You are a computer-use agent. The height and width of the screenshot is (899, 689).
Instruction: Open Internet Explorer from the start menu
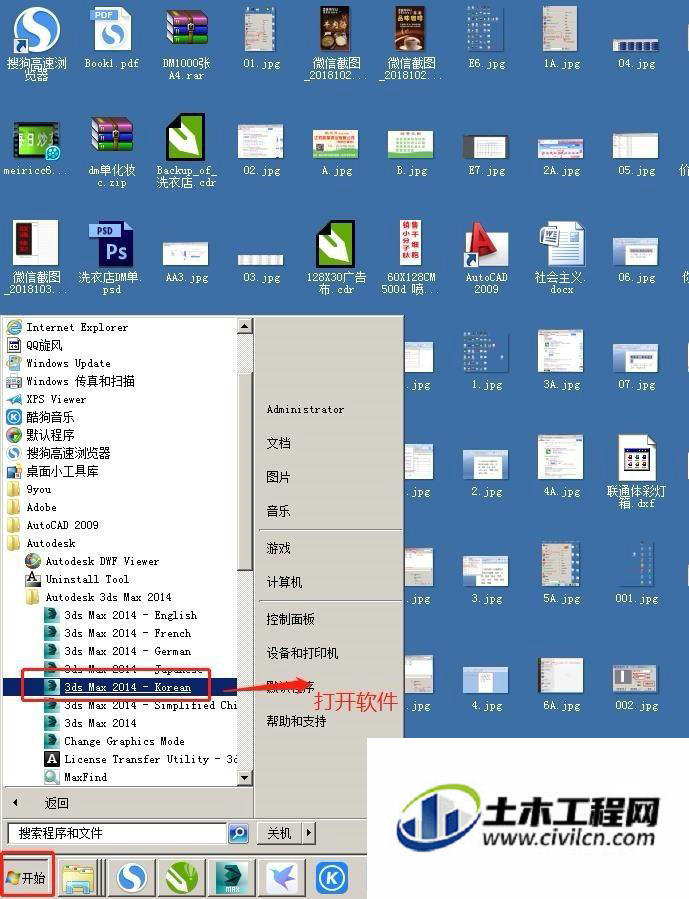coord(77,327)
